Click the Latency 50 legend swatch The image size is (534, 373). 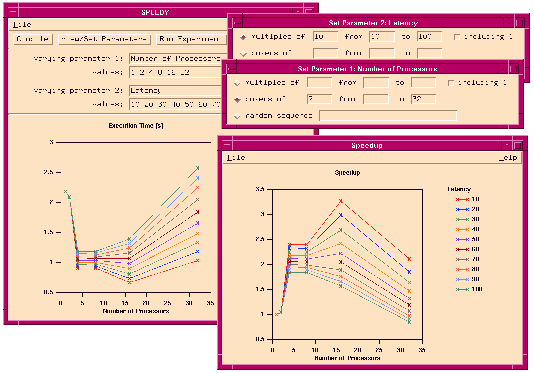(x=463, y=239)
